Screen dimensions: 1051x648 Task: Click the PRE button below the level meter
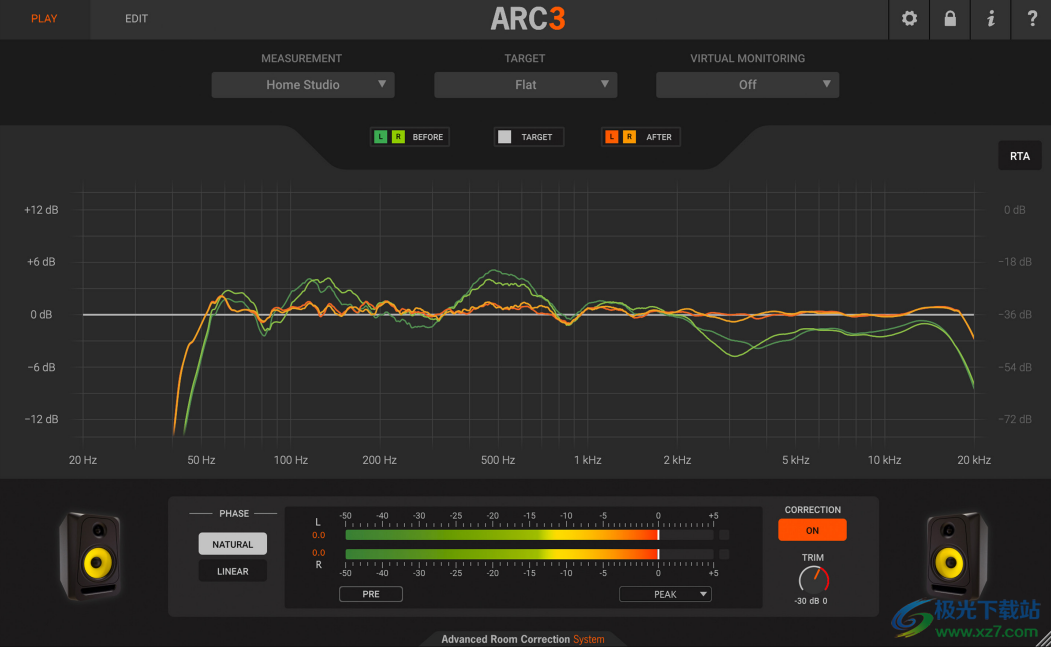coord(370,593)
